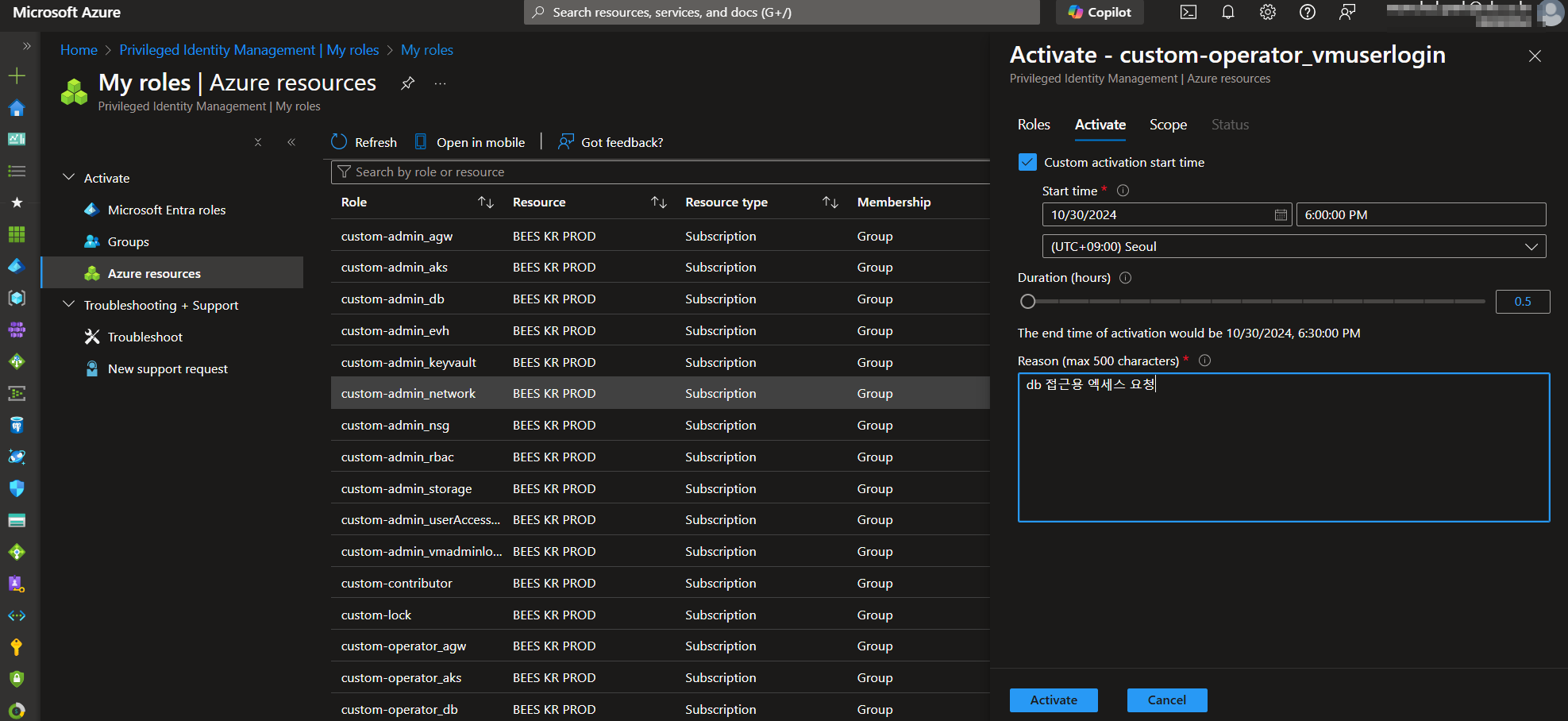1568x721 pixels.
Task: Open Groups in left navigation
Action: tap(129, 241)
